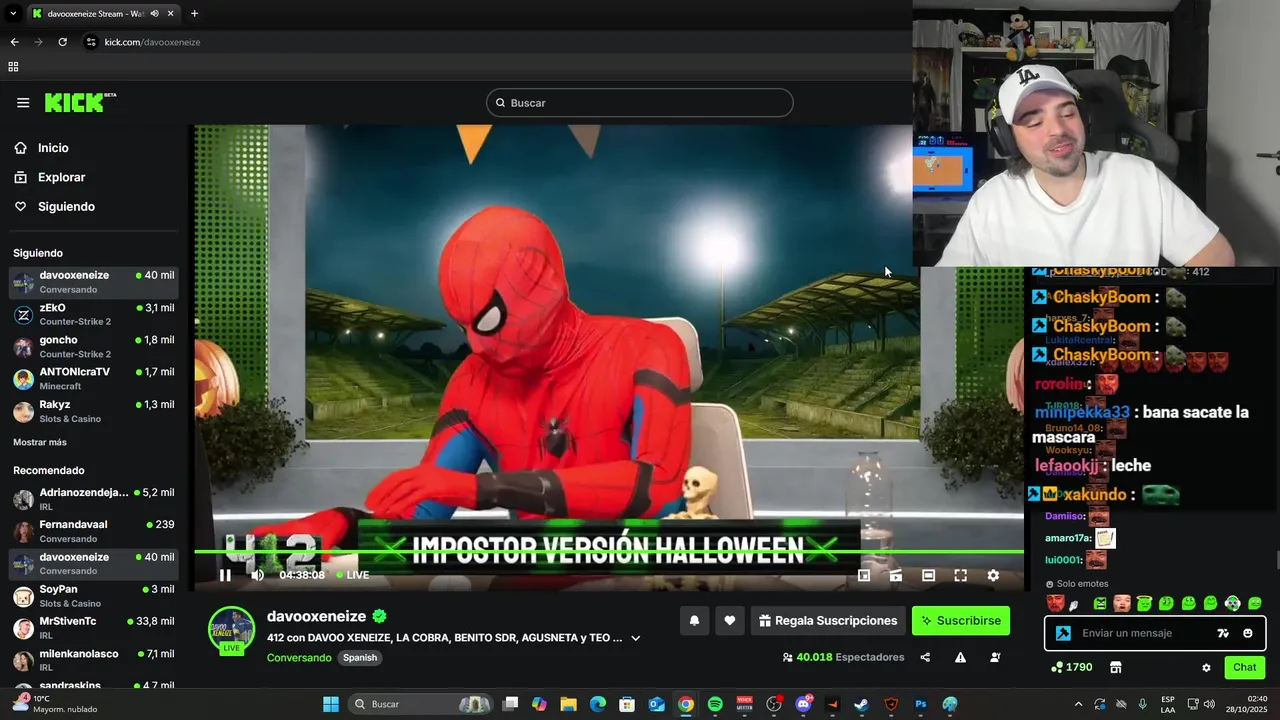Open the channel points shop icon
The height and width of the screenshot is (720, 1280).
coord(1116,667)
